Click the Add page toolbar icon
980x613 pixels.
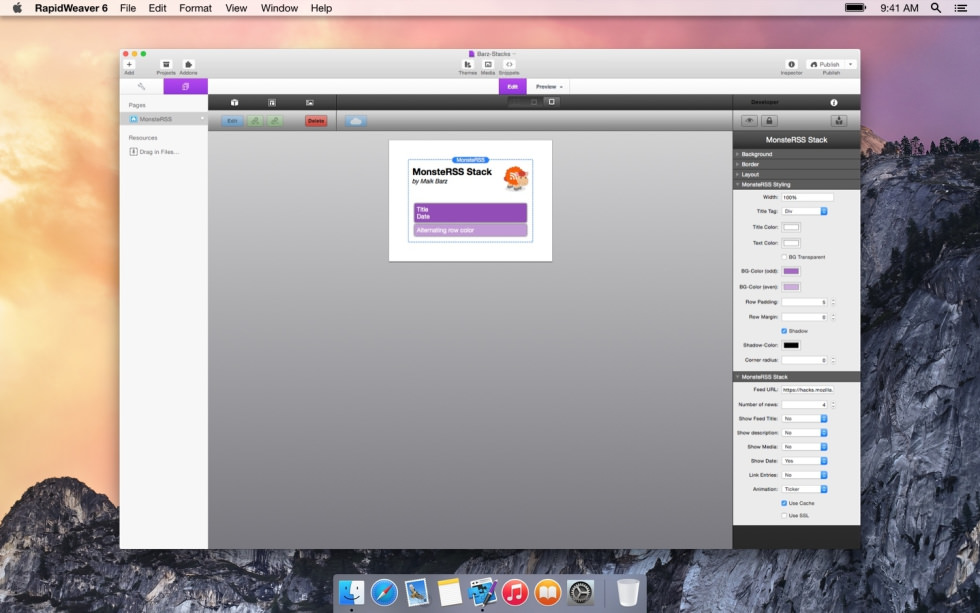[129, 64]
